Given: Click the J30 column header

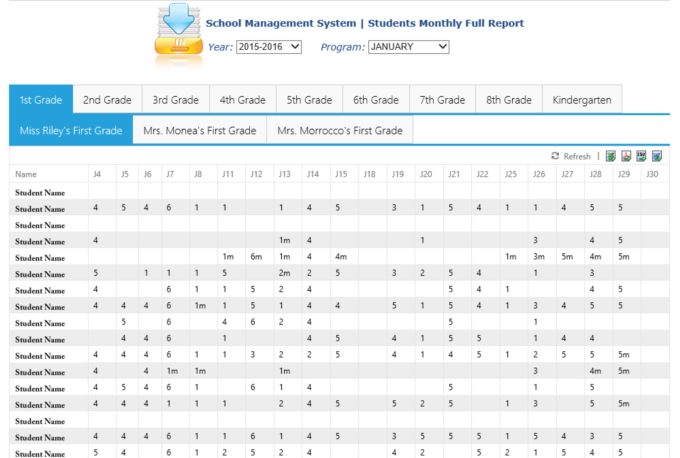Looking at the screenshot, I should coord(652,174).
